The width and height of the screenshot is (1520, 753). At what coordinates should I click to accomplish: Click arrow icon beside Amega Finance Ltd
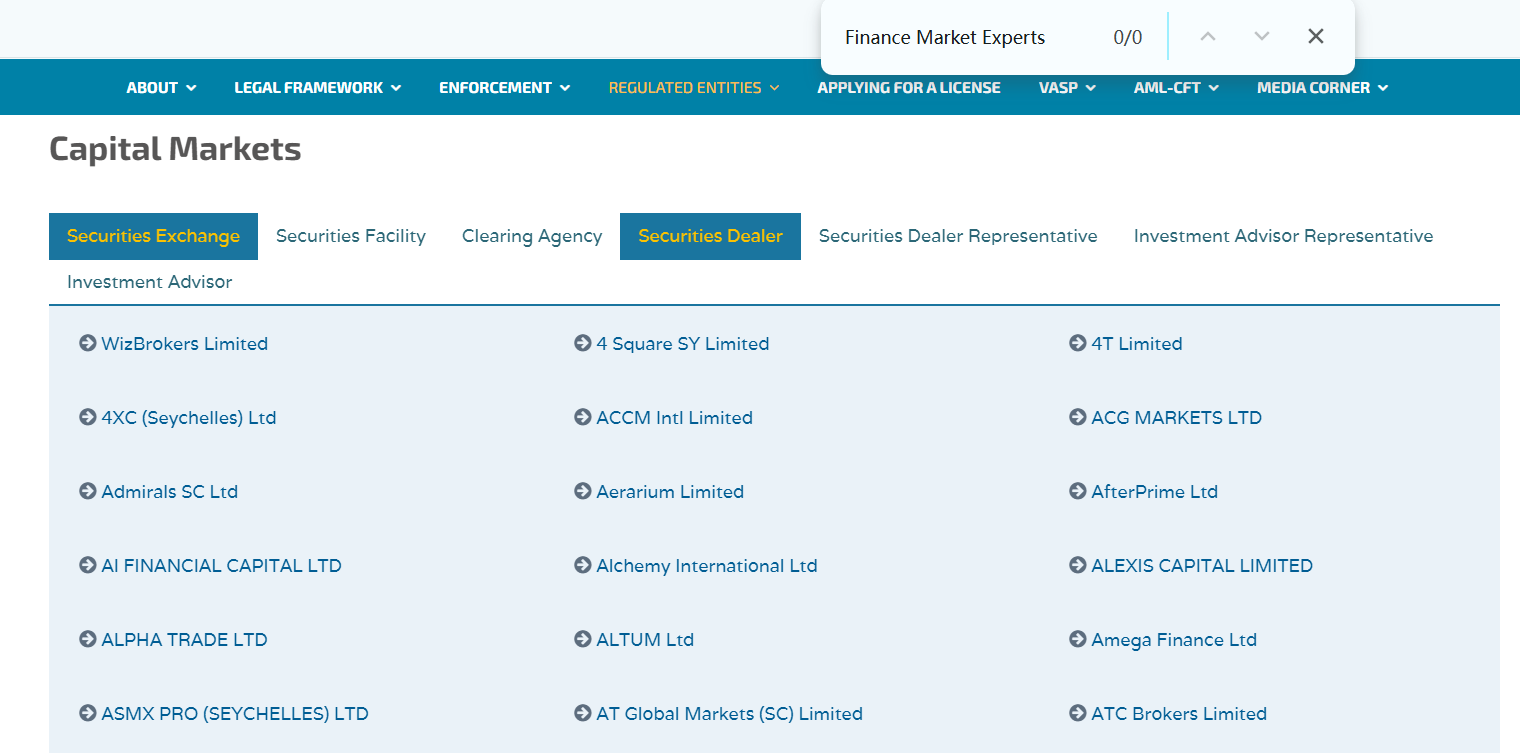[1078, 639]
